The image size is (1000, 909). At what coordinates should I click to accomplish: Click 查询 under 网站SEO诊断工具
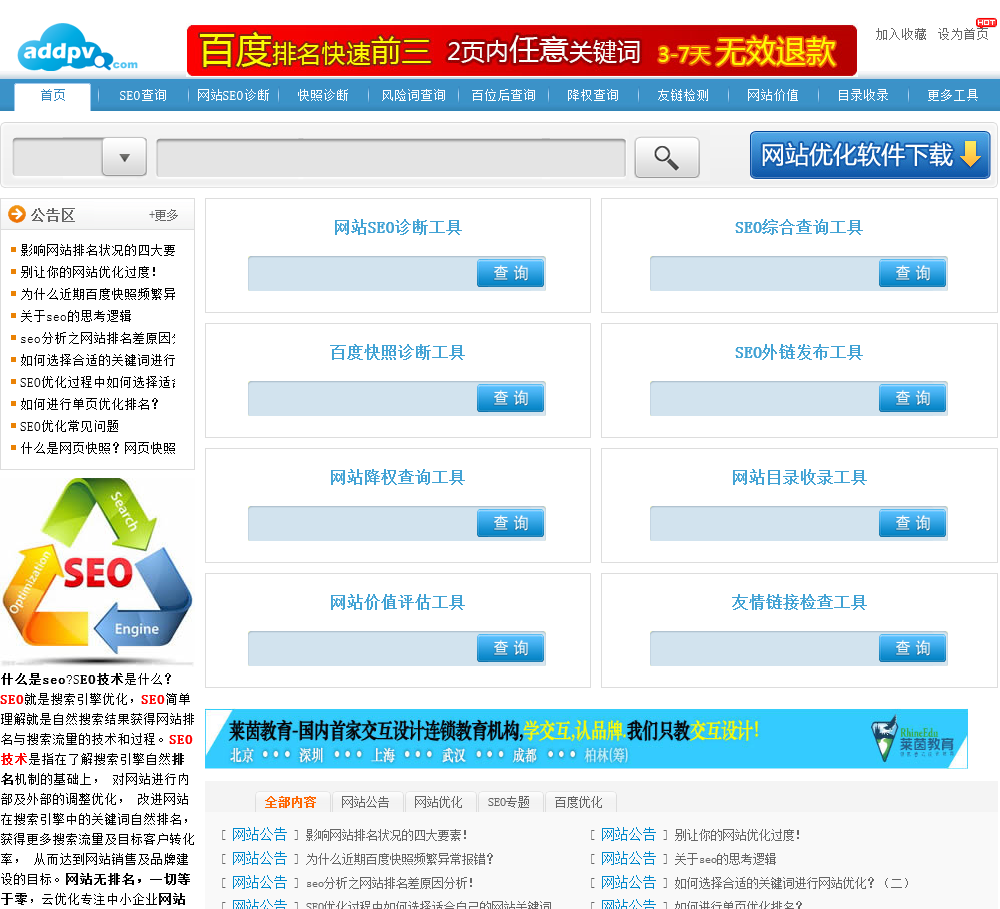511,273
